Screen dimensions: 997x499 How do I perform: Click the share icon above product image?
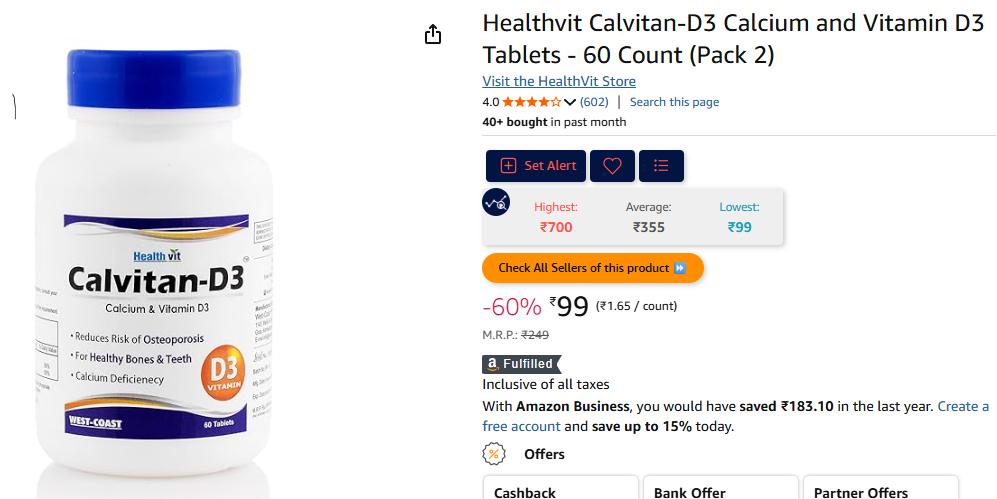click(x=433, y=34)
